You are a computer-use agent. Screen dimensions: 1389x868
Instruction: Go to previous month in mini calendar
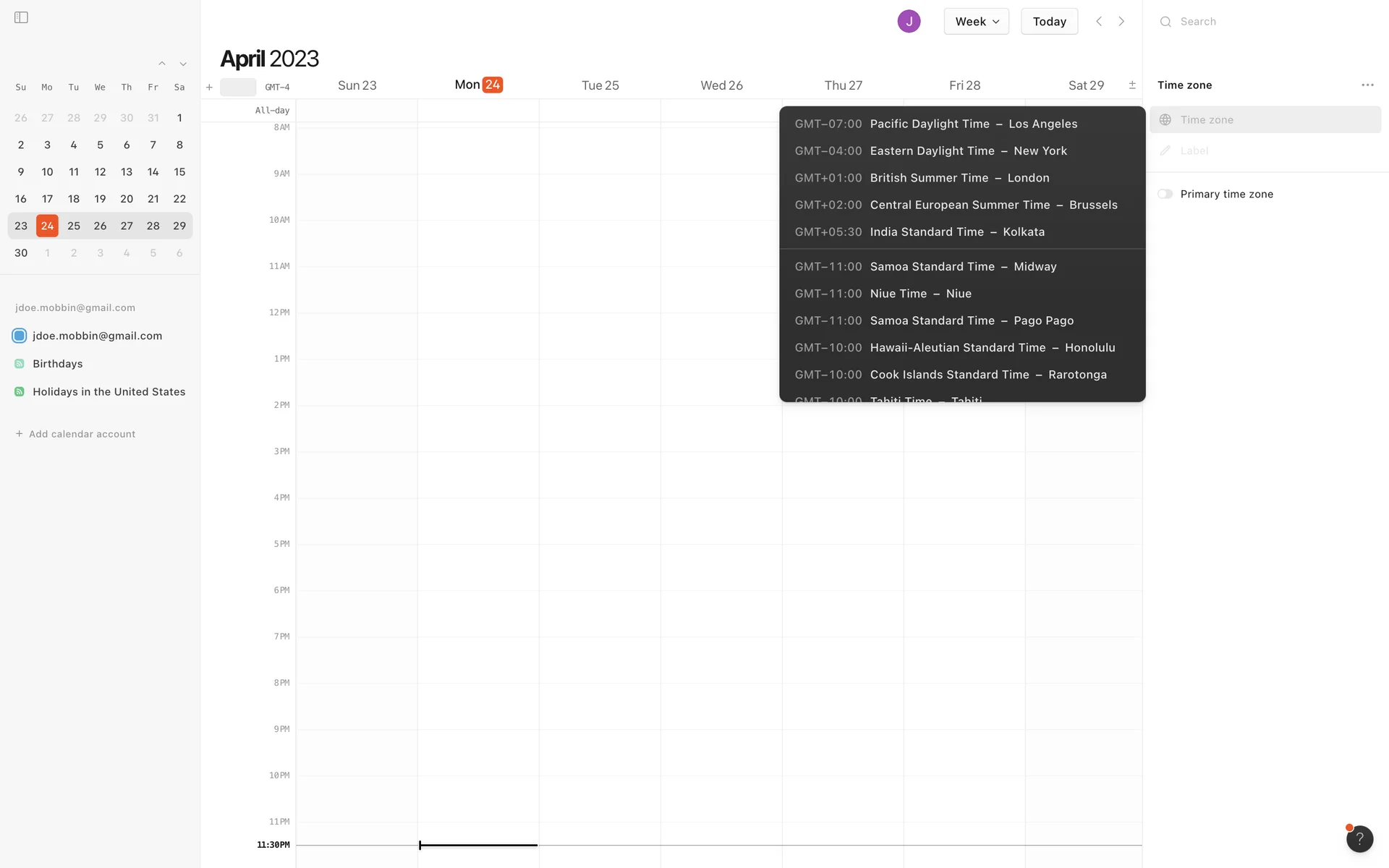click(162, 64)
